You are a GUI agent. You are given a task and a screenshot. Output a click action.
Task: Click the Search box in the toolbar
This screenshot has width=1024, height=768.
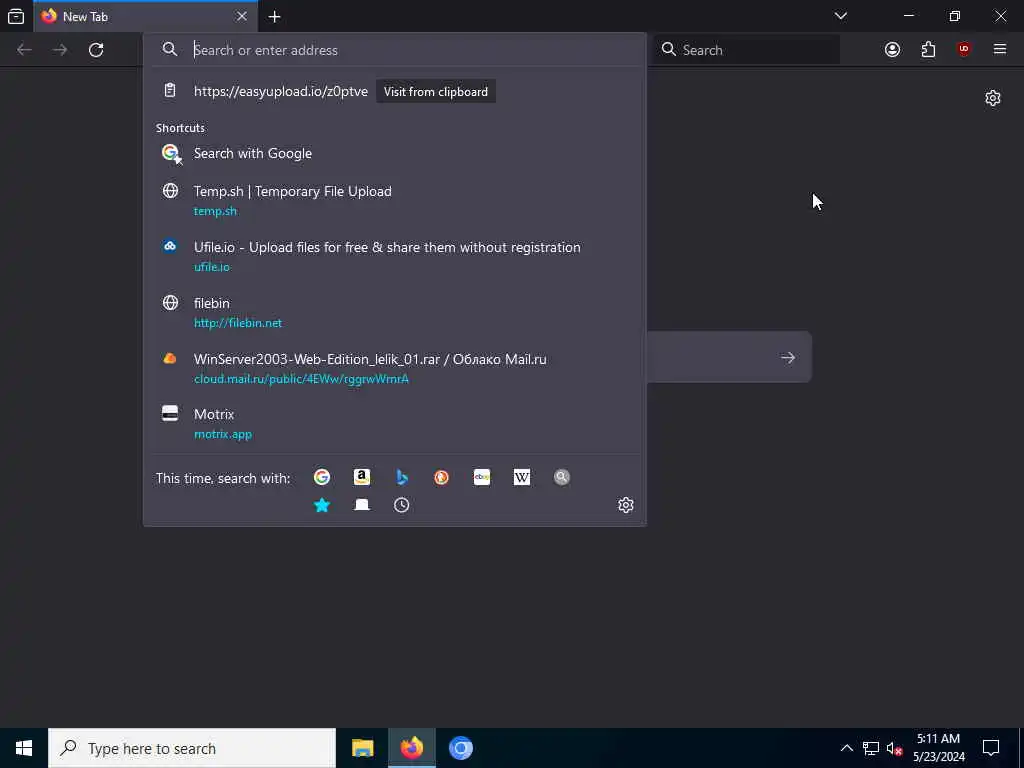[x=746, y=50]
